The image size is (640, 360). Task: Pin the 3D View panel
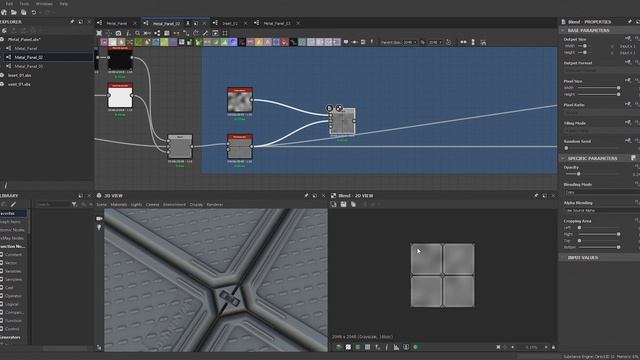[x=306, y=196]
